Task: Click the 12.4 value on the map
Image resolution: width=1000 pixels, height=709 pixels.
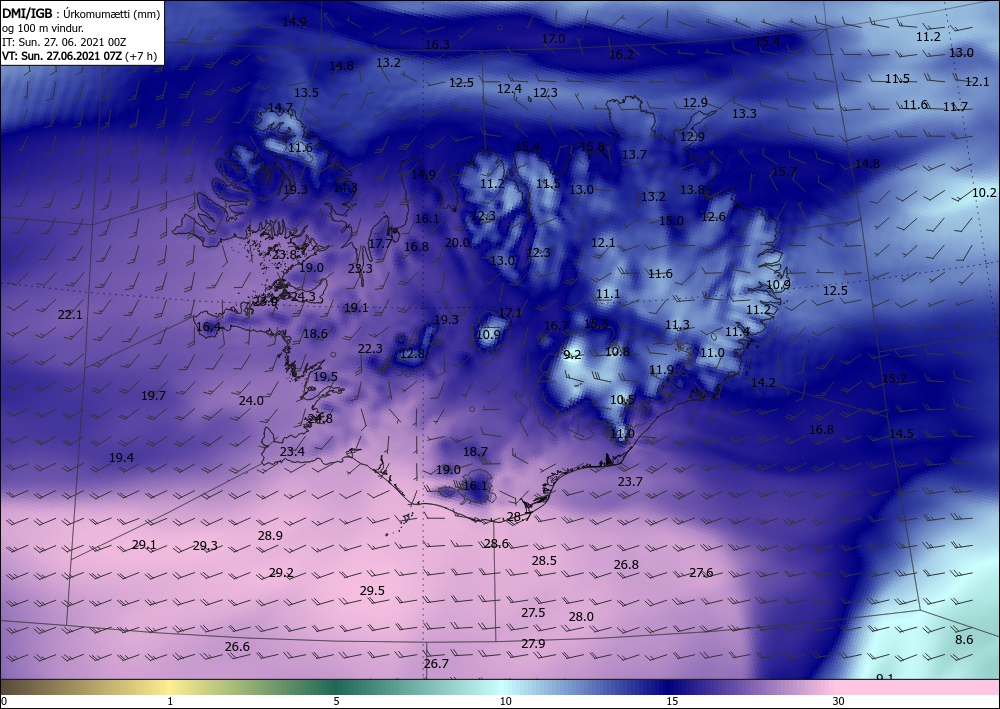Action: [509, 89]
